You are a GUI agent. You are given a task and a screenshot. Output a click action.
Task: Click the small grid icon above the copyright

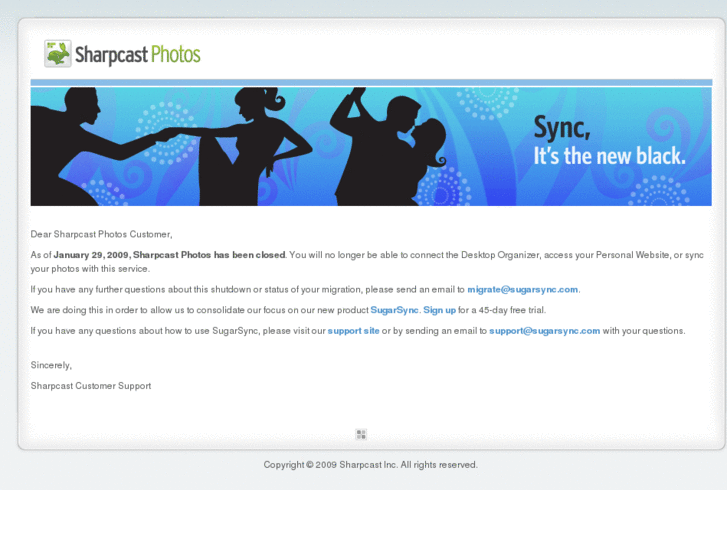[361, 434]
